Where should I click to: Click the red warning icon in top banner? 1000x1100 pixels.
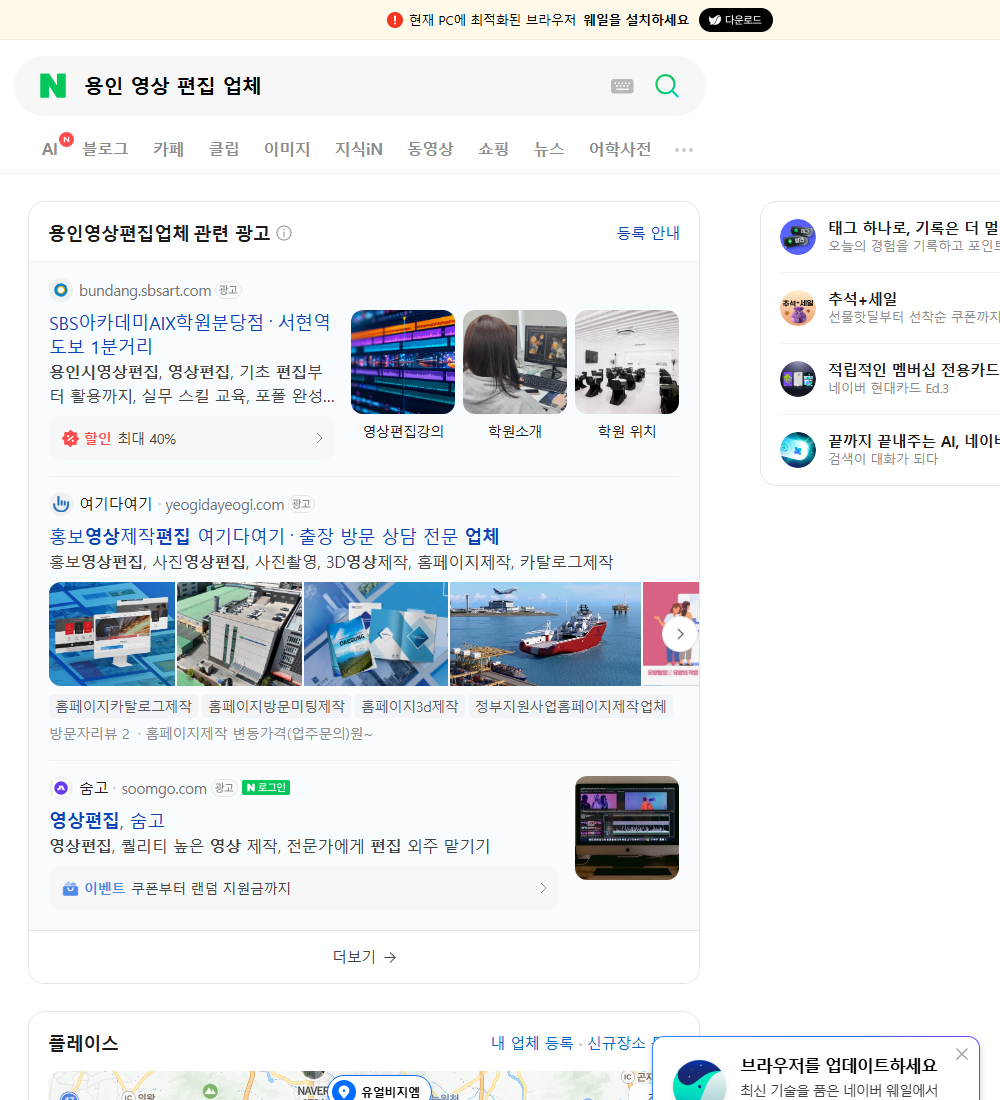point(394,20)
